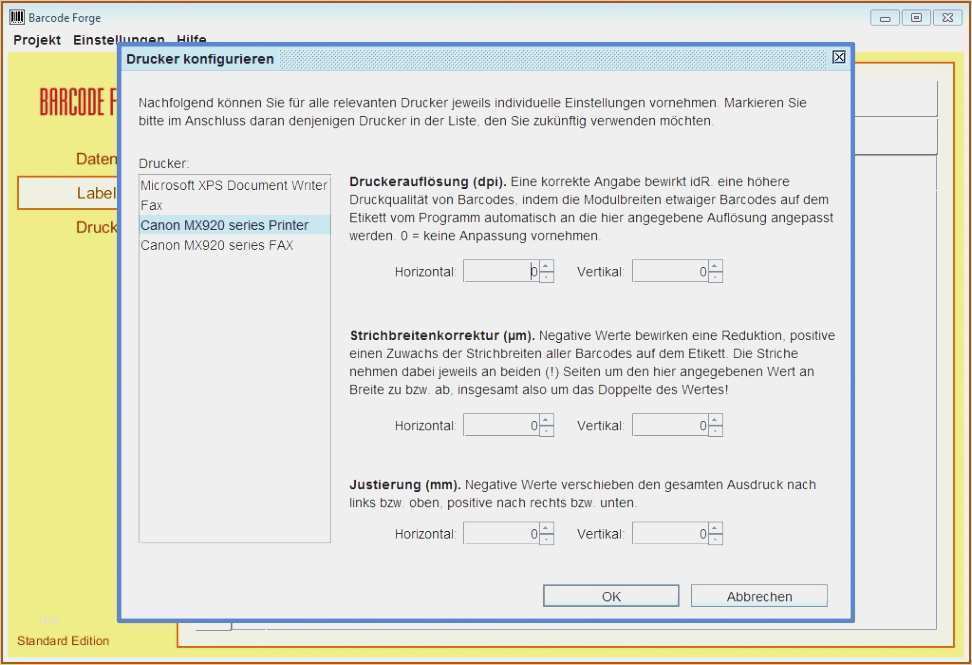The width and height of the screenshot is (972, 665).
Task: Increase vertical Justierung value
Action: (715, 528)
